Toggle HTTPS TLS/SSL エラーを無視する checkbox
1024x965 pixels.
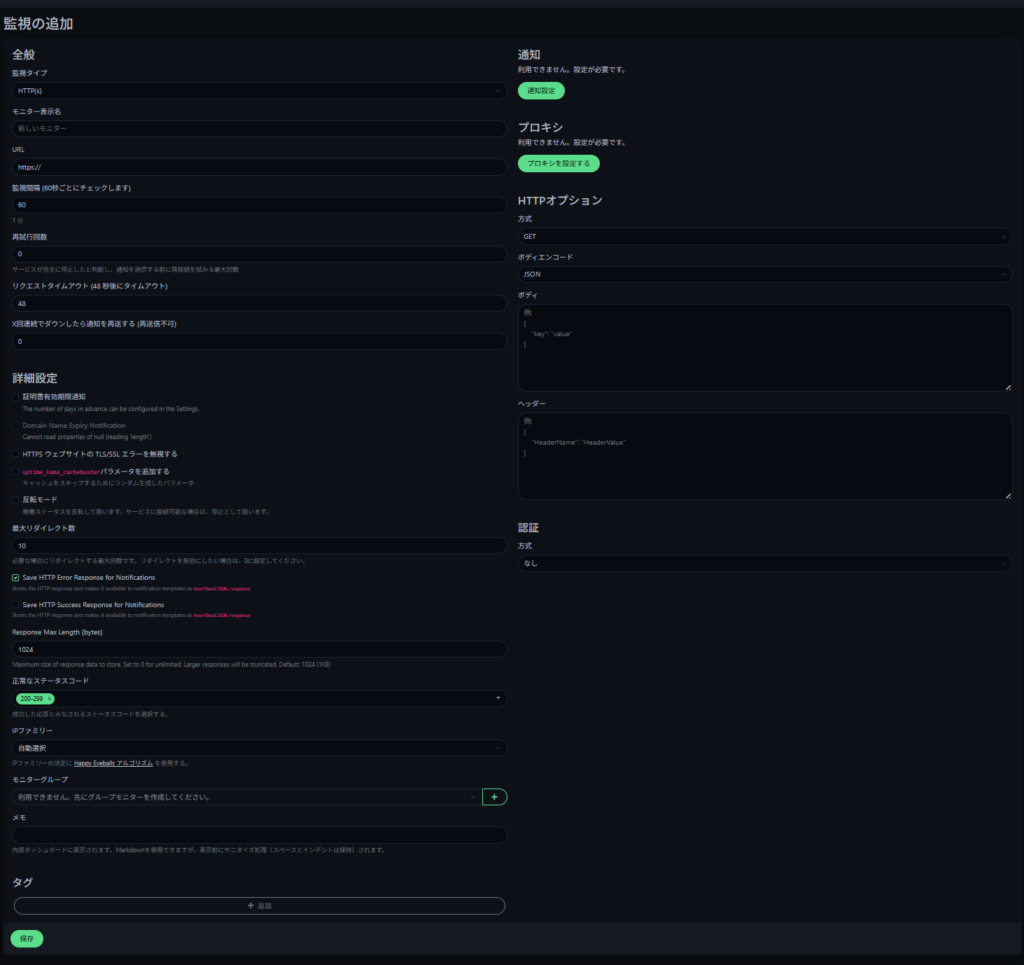[16, 454]
